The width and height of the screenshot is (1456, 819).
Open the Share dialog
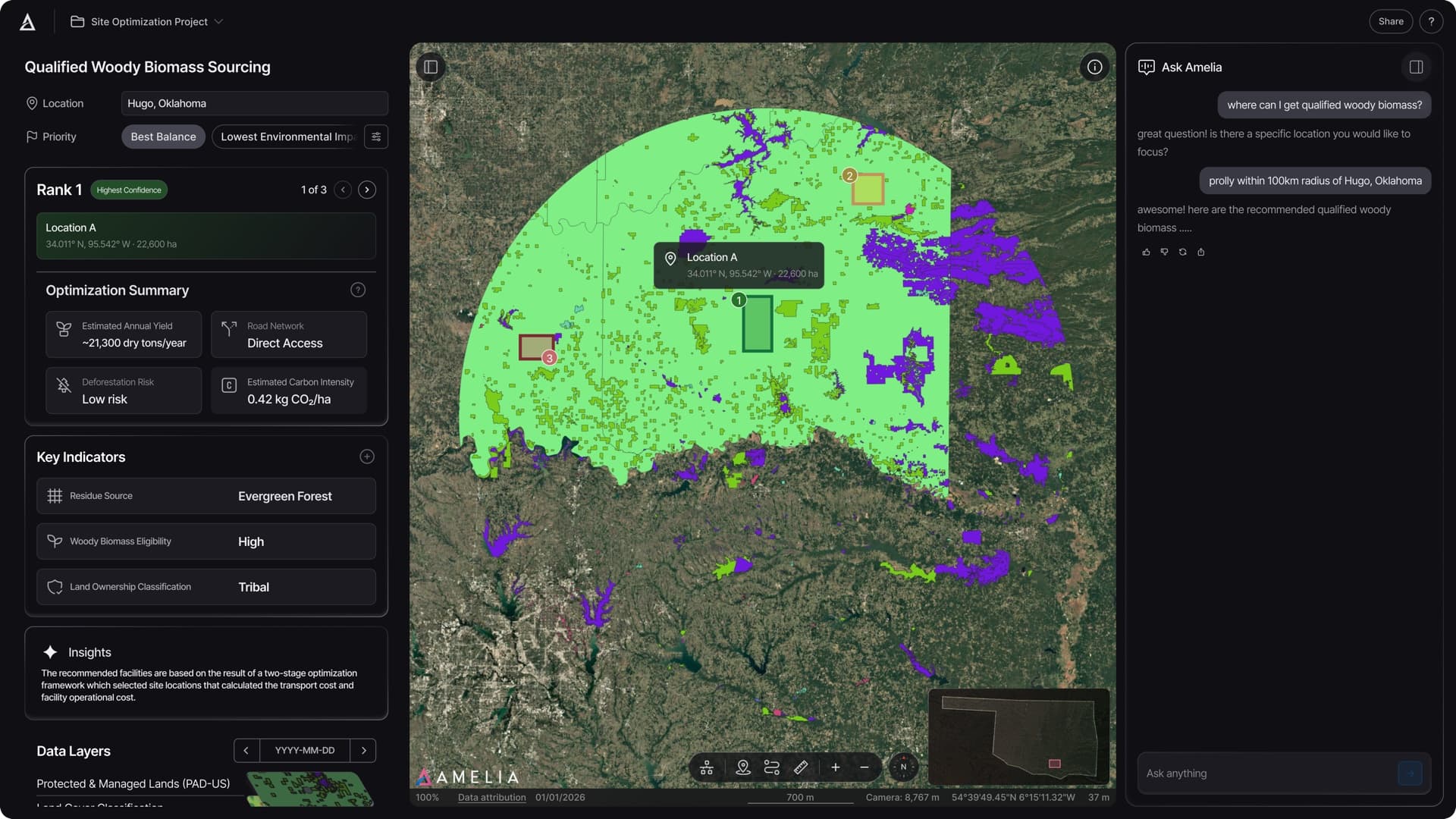1390,21
